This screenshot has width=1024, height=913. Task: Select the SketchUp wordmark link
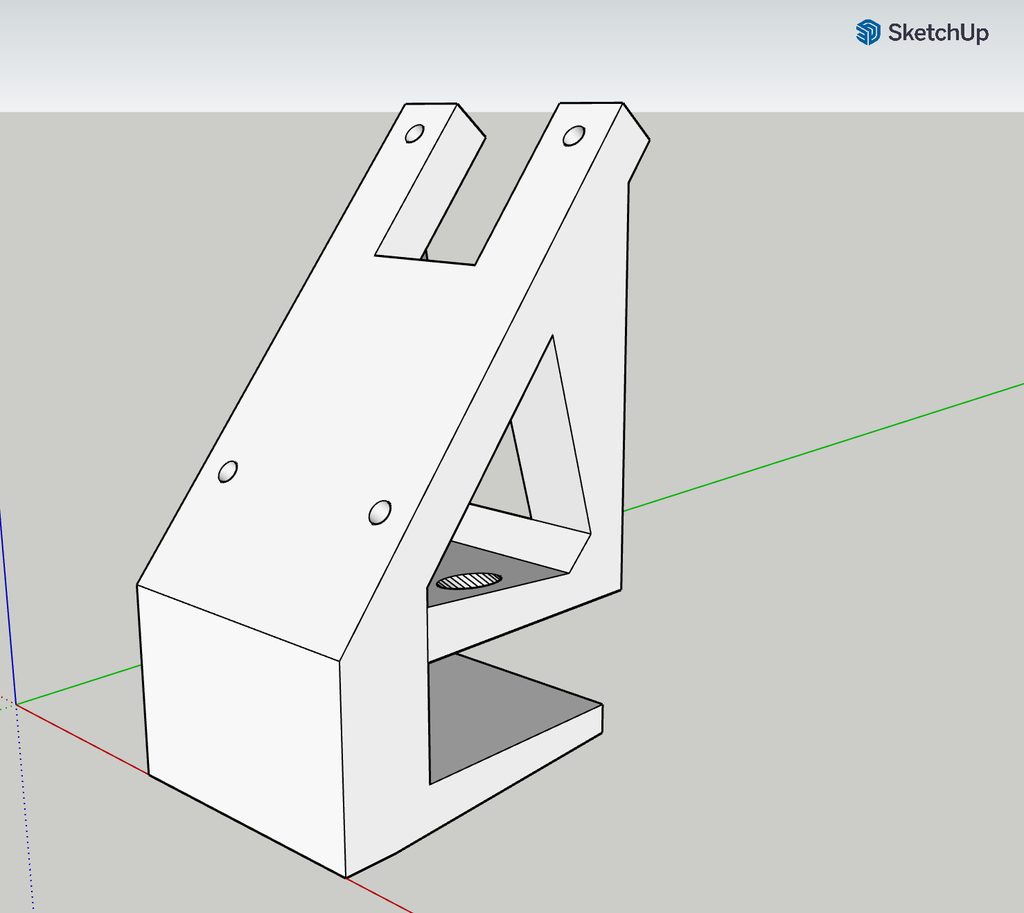[x=936, y=33]
